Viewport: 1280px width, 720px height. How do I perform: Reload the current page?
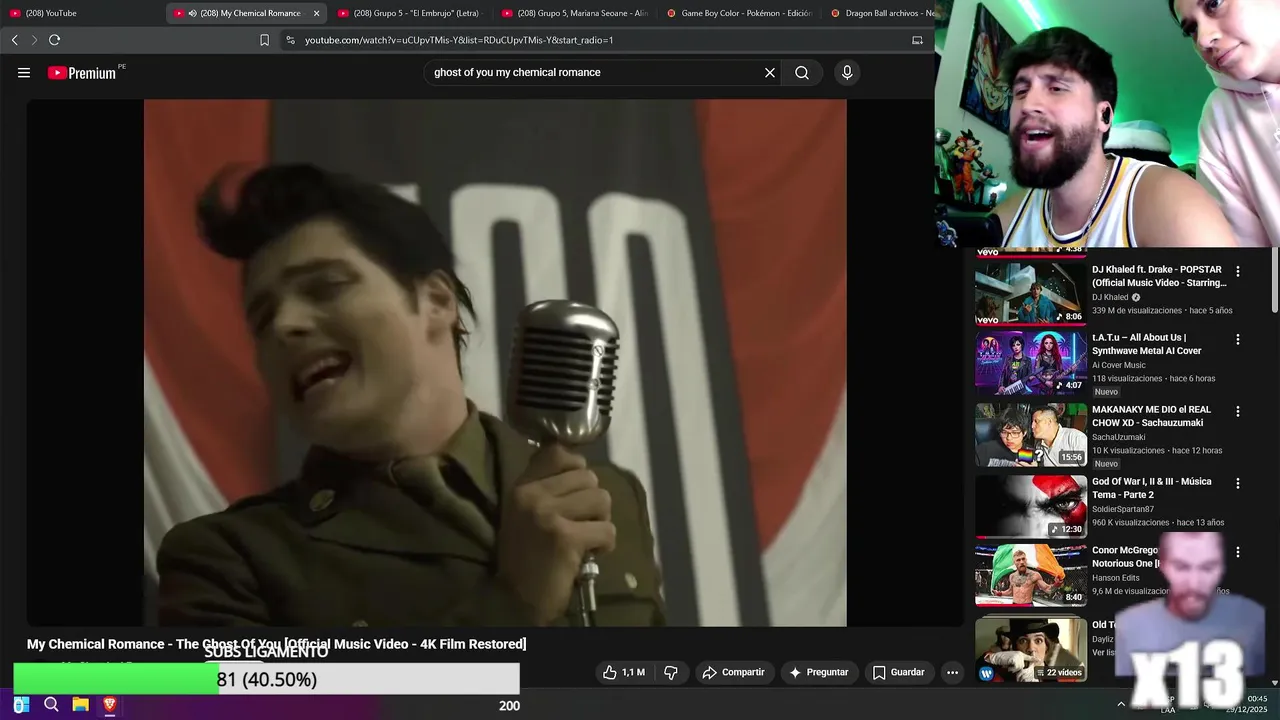coord(54,40)
